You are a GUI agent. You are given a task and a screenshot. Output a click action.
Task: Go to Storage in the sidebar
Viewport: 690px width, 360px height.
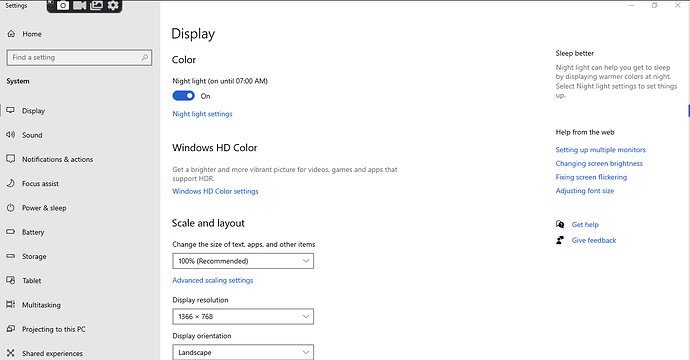click(34, 256)
